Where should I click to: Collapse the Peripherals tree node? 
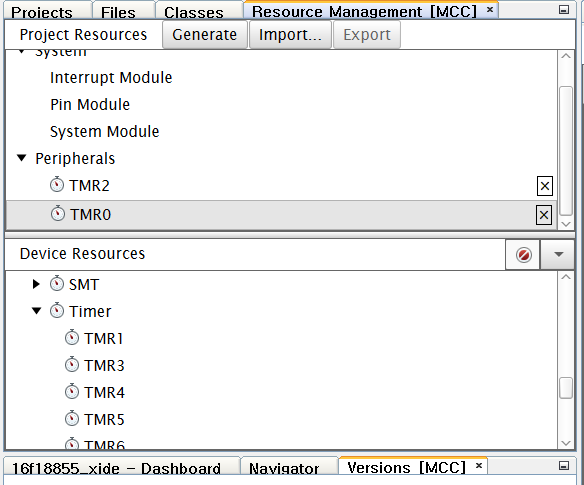pyautogui.click(x=22, y=158)
